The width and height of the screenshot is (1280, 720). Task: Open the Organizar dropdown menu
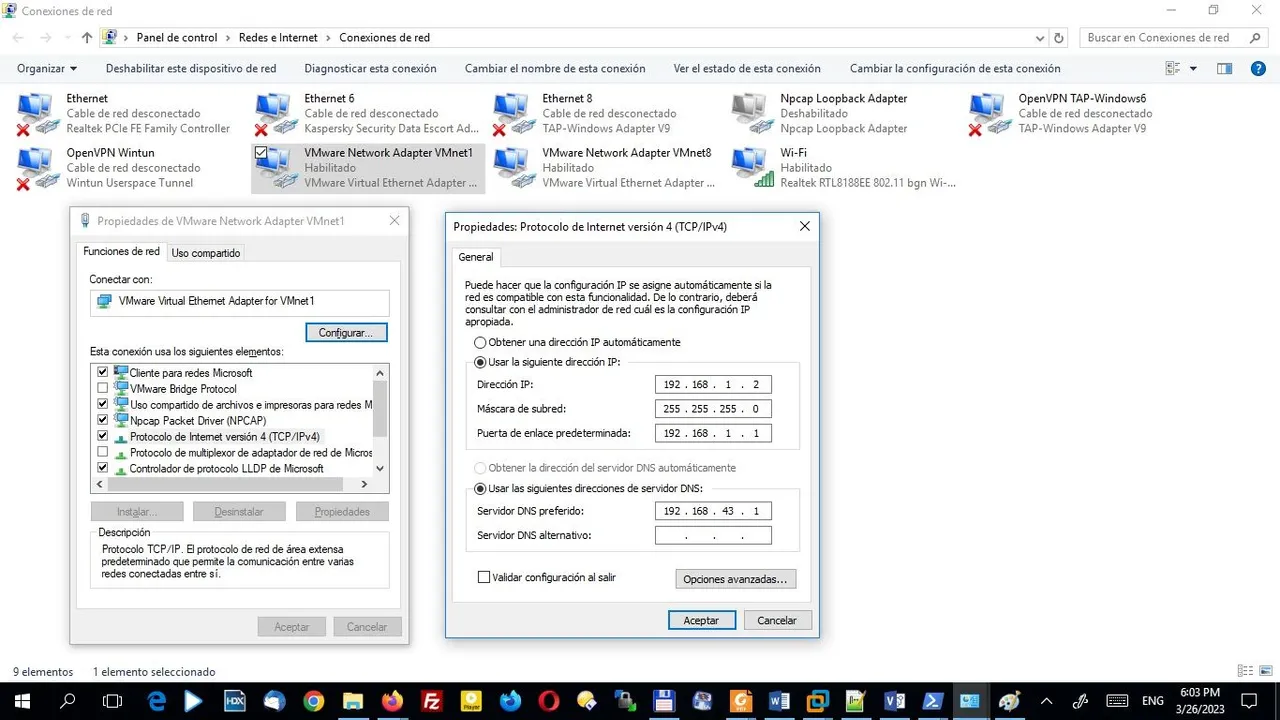pos(47,68)
